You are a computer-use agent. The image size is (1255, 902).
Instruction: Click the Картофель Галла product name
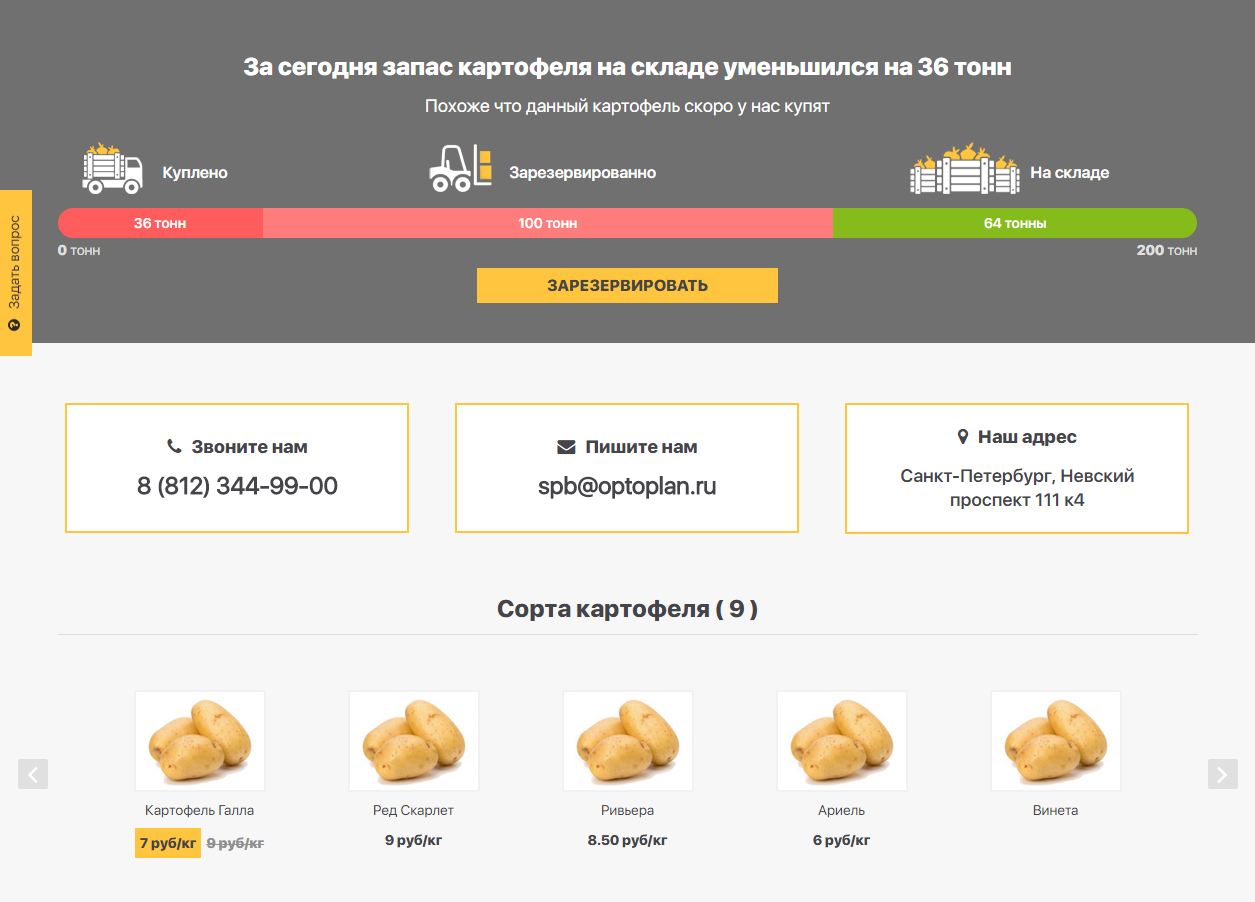tap(200, 810)
